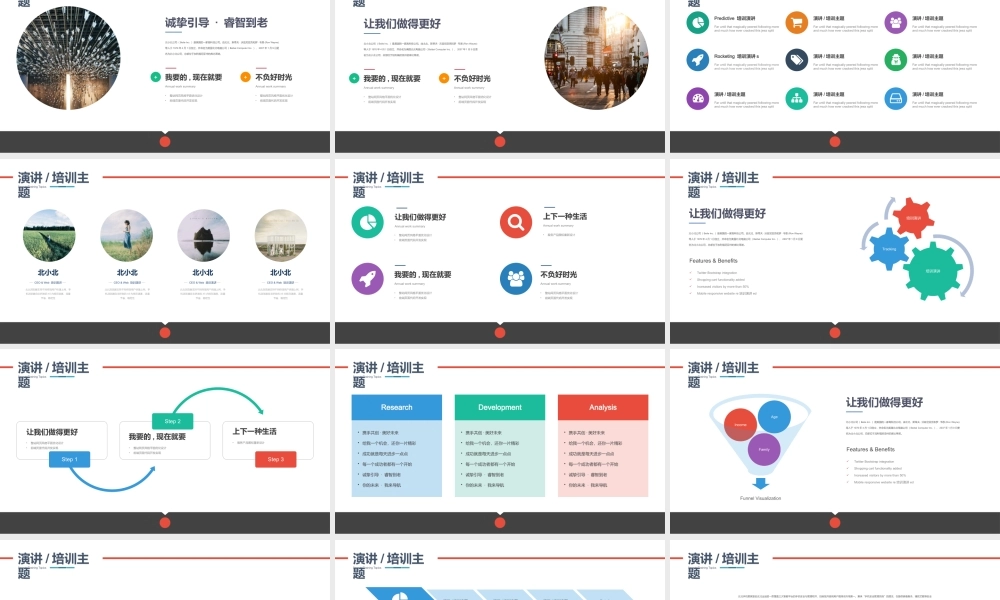
Task: Click the red Step 3 button
Action: coord(276,459)
